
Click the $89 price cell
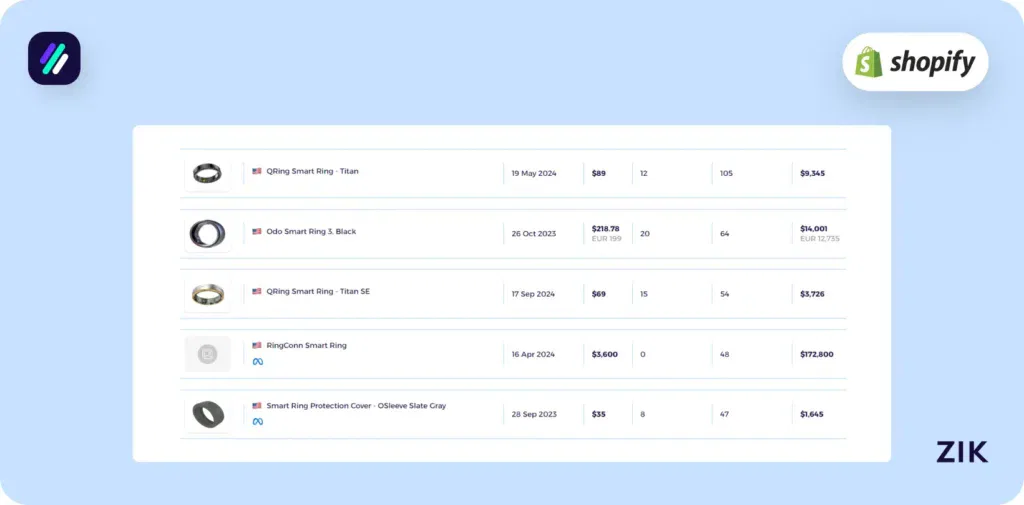(599, 174)
